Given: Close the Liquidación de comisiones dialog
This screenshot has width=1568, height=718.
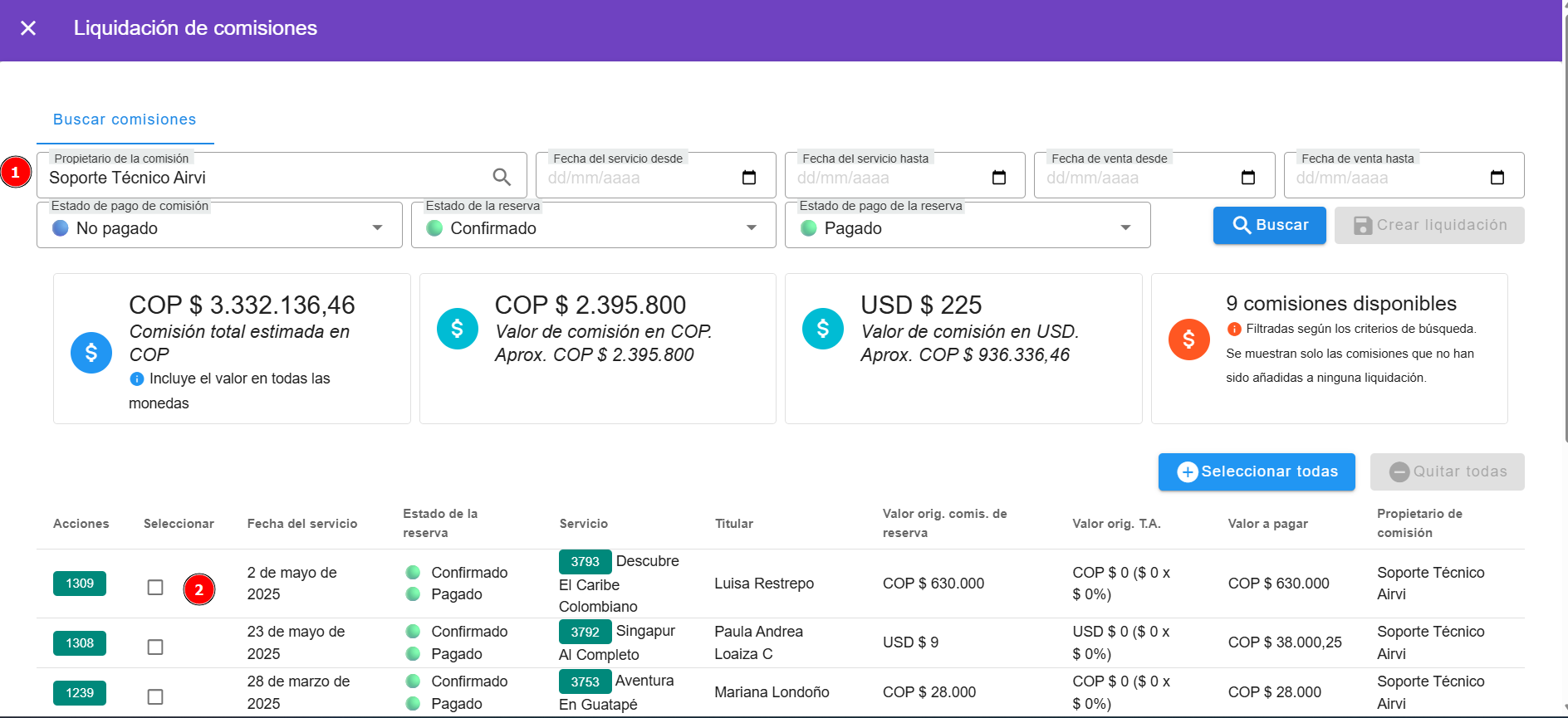Looking at the screenshot, I should 28,28.
